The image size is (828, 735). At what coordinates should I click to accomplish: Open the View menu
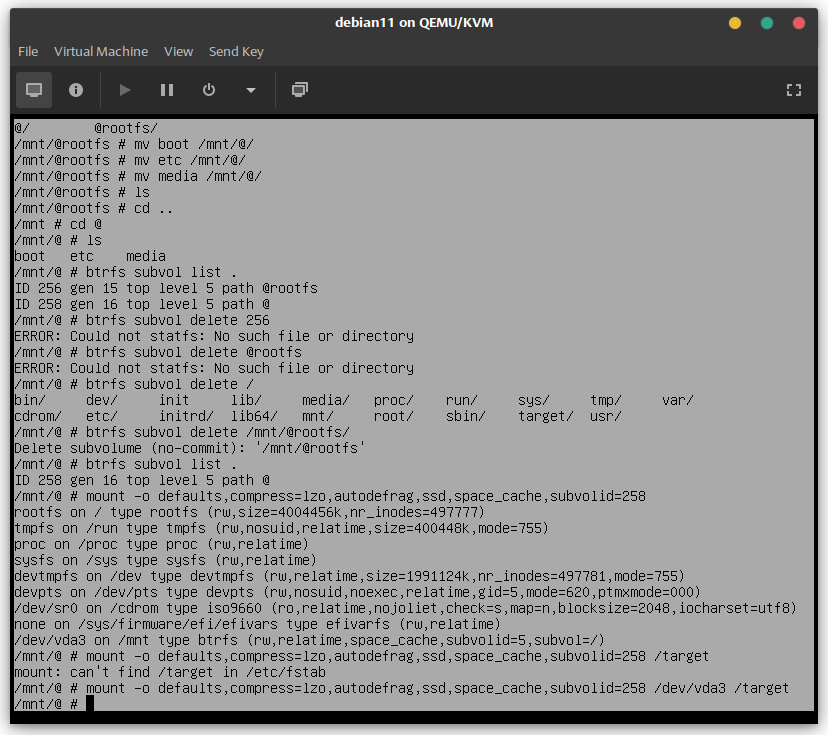tap(178, 51)
